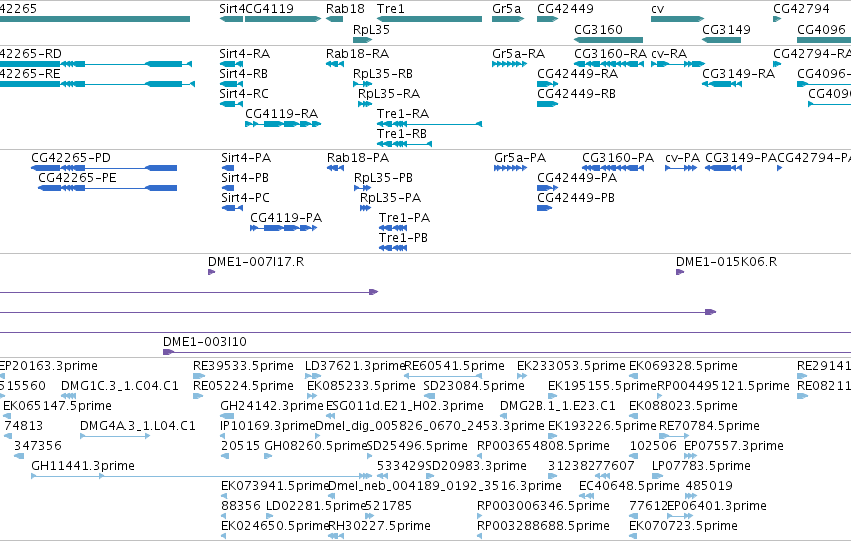
Task: Open the DME1-003I10 BAC clone
Action: click(507, 352)
